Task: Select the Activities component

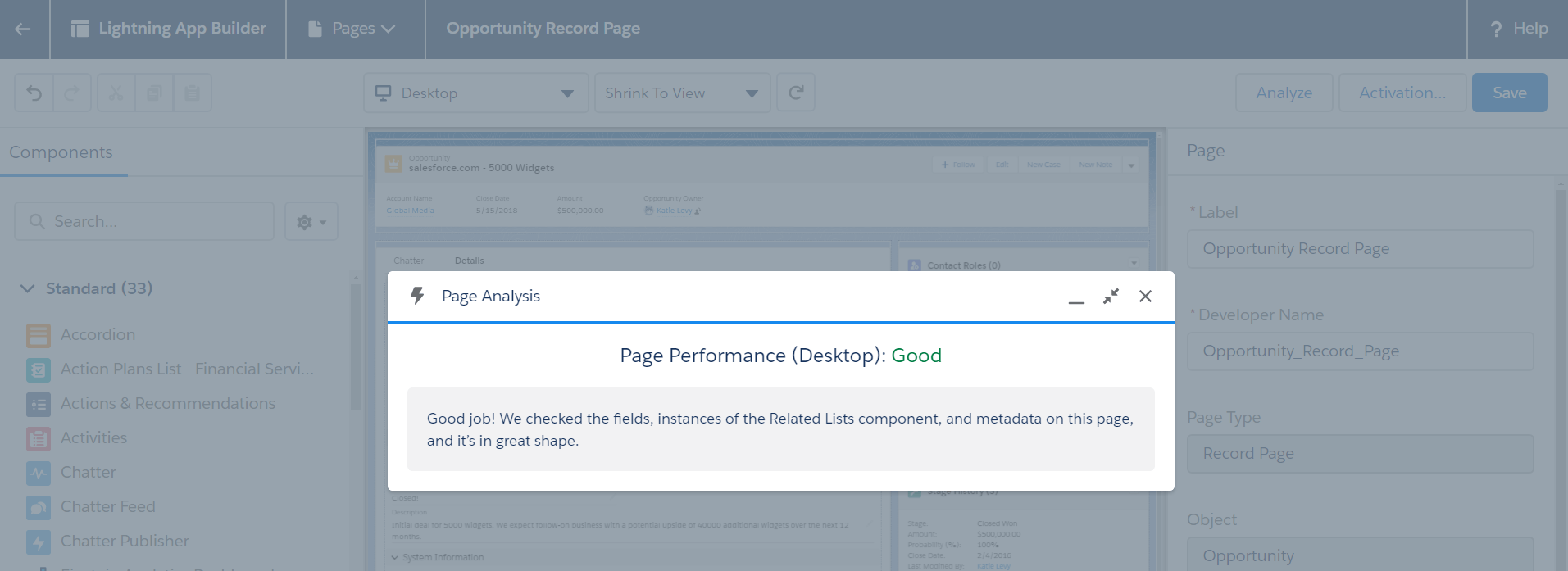Action: (77, 437)
